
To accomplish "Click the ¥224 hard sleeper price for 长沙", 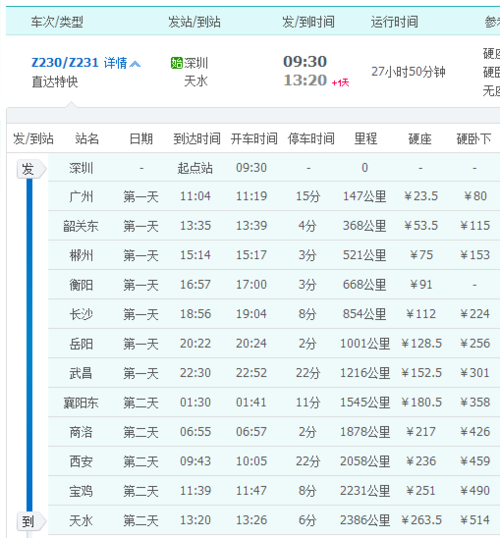I will 475,314.
